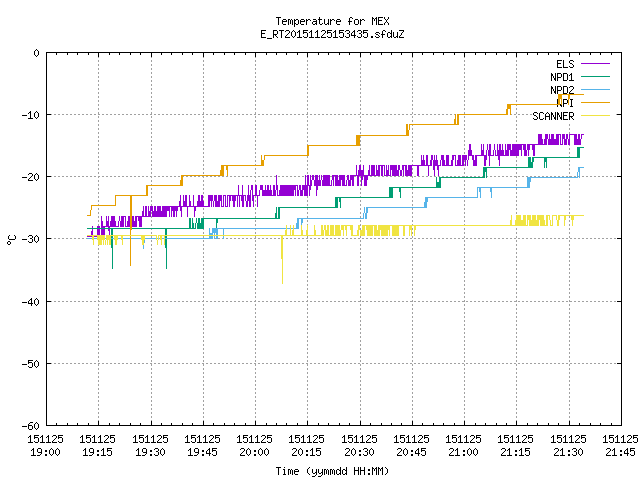Click the y-axis label -40
The width and height of the screenshot is (640, 480).
(31, 302)
